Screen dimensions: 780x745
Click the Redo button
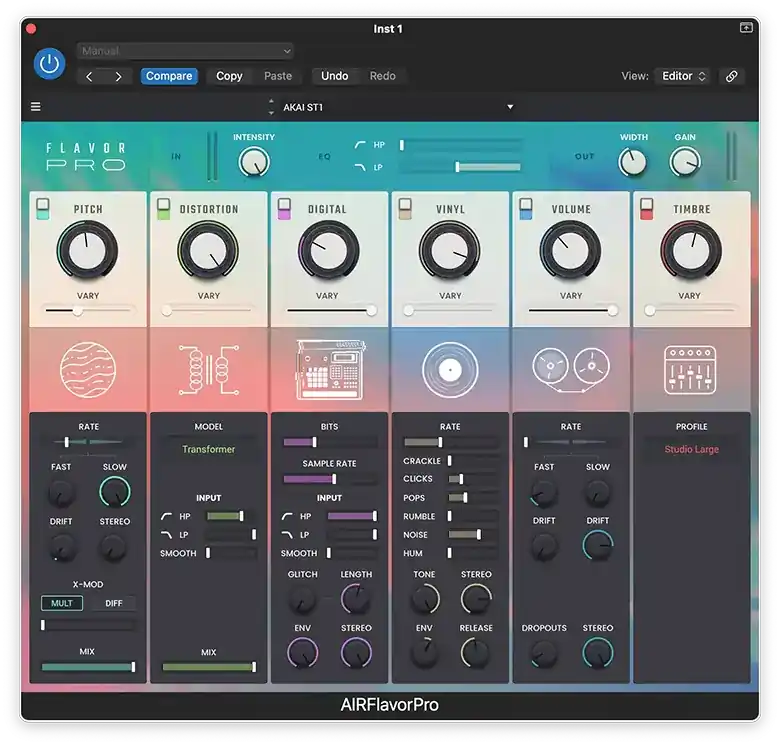(x=383, y=76)
